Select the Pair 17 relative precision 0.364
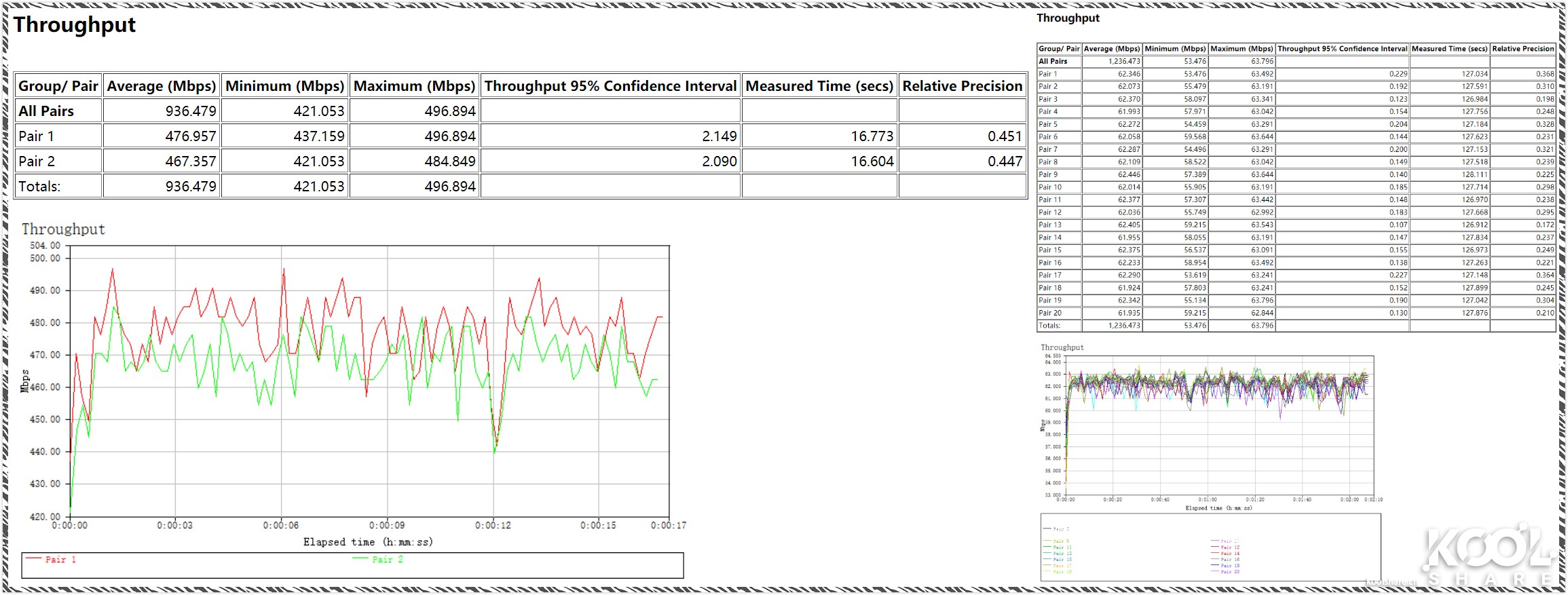 (x=1545, y=275)
